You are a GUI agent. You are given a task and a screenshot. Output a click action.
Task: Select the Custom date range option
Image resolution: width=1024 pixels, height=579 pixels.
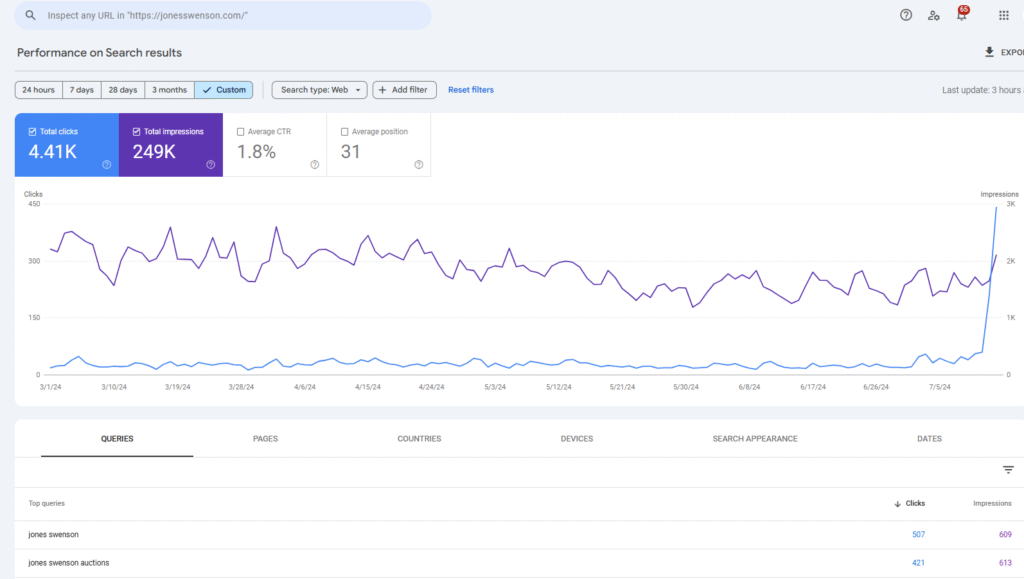[x=224, y=90]
